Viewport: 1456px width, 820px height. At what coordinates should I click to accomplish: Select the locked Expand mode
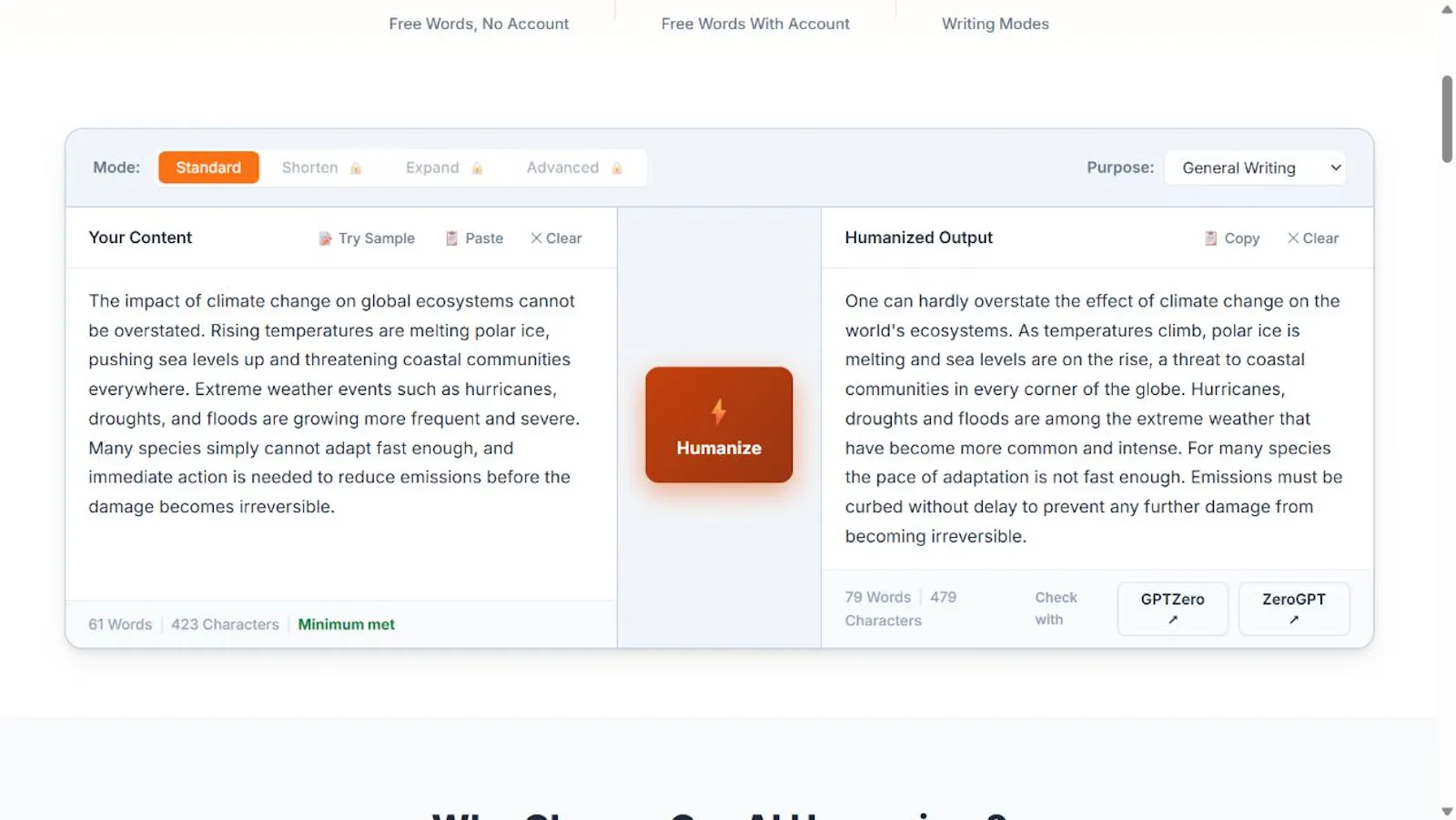(x=443, y=167)
